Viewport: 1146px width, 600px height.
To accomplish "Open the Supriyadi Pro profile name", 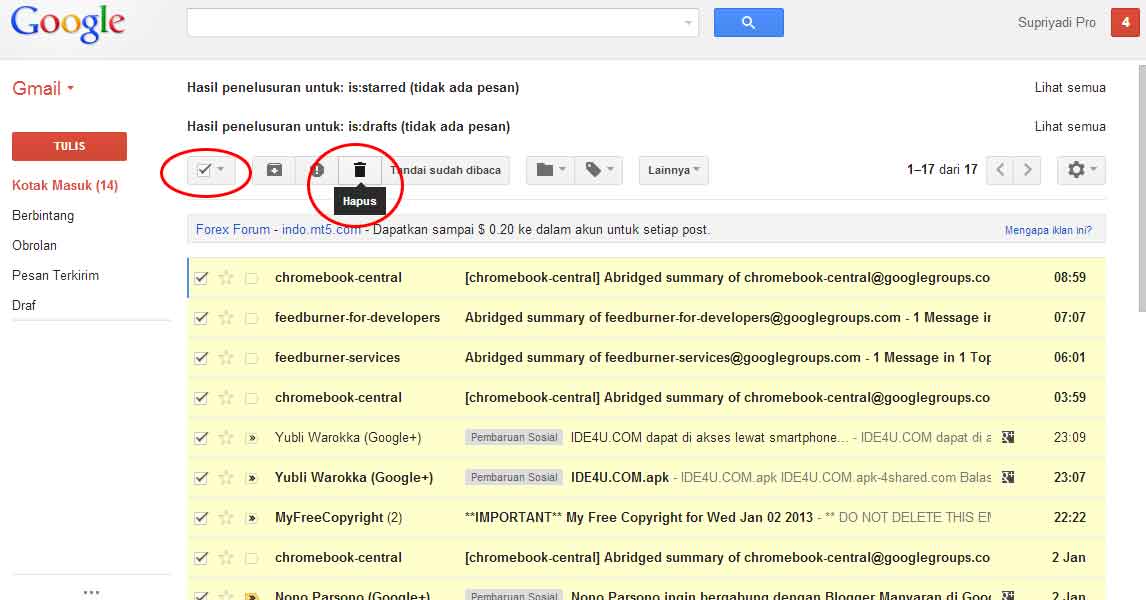I will click(1056, 23).
